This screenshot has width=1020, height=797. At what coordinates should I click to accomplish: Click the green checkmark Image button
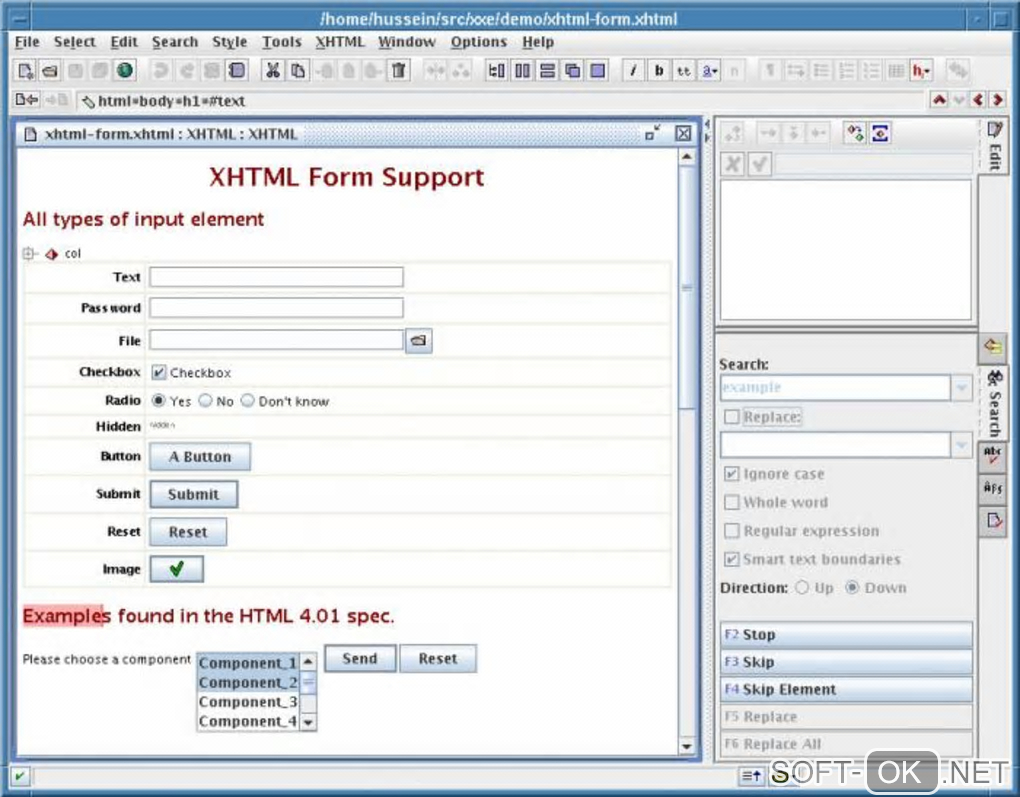click(176, 569)
